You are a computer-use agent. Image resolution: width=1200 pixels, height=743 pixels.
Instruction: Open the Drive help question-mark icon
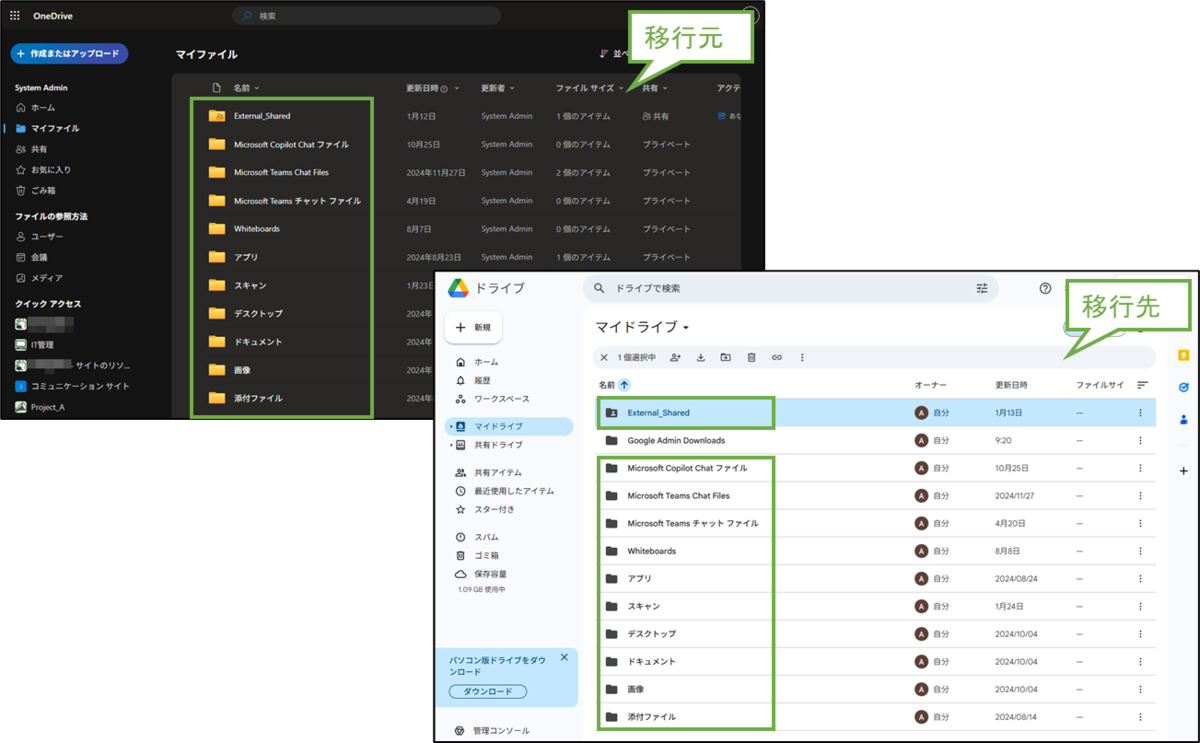[x=1046, y=288]
